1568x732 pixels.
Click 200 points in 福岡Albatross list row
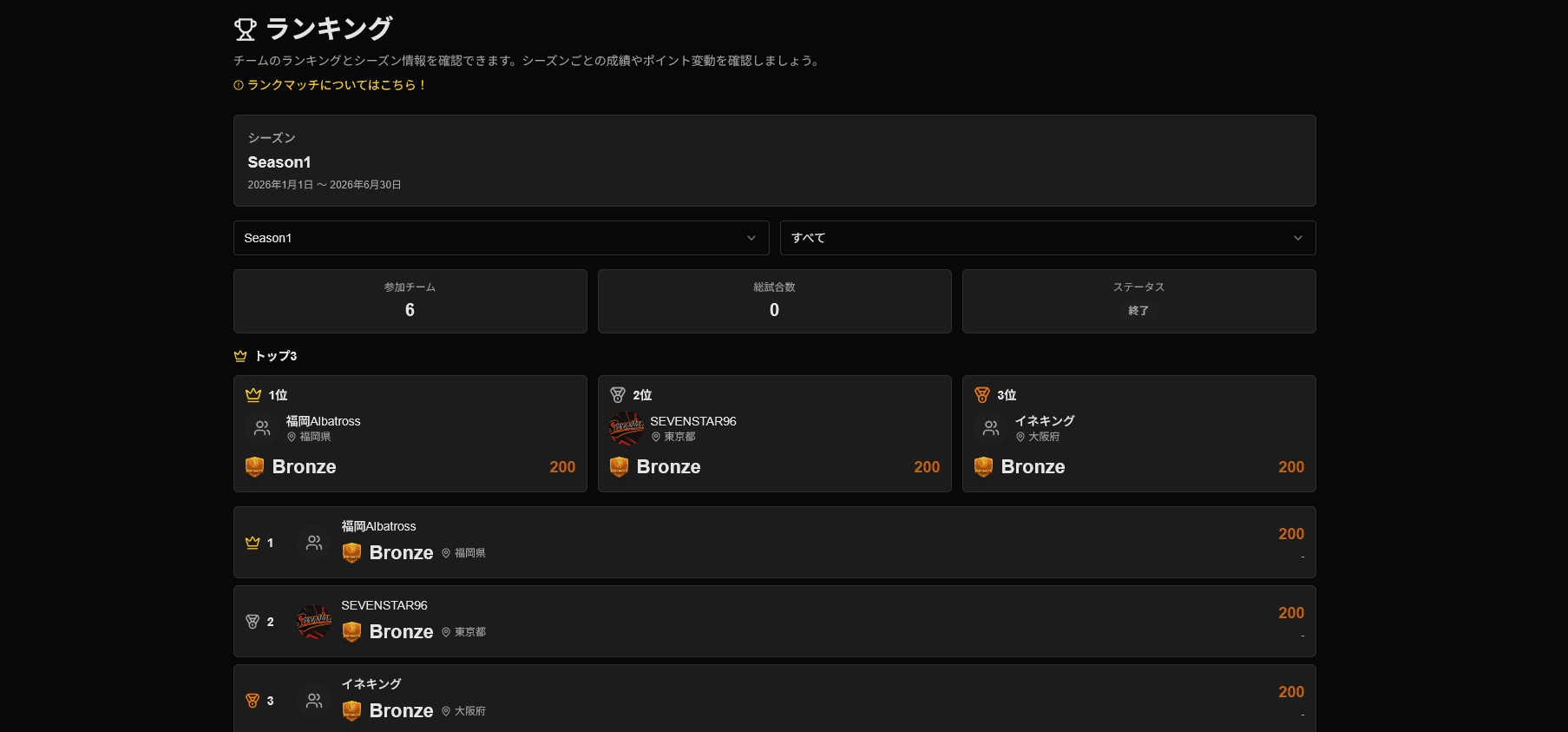tap(1291, 534)
